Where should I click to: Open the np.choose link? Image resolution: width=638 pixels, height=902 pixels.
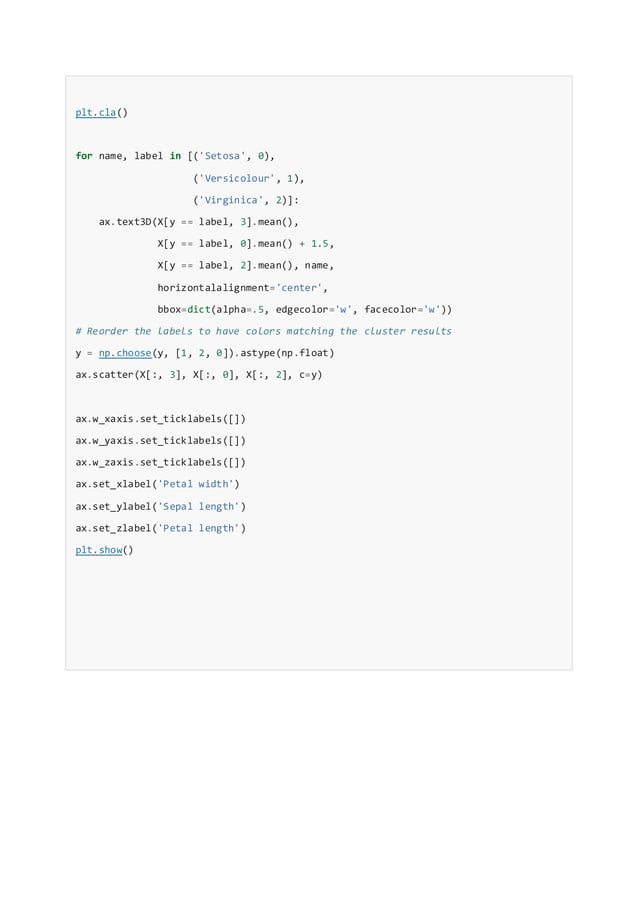(x=125, y=353)
